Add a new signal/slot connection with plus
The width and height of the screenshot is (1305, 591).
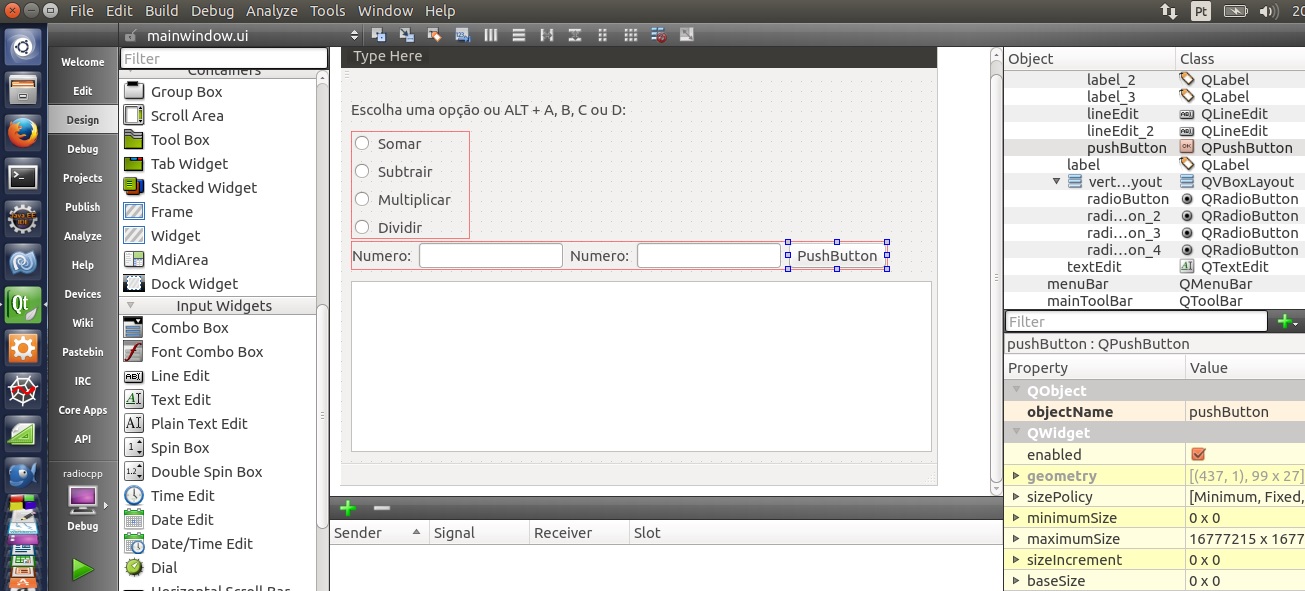(348, 508)
